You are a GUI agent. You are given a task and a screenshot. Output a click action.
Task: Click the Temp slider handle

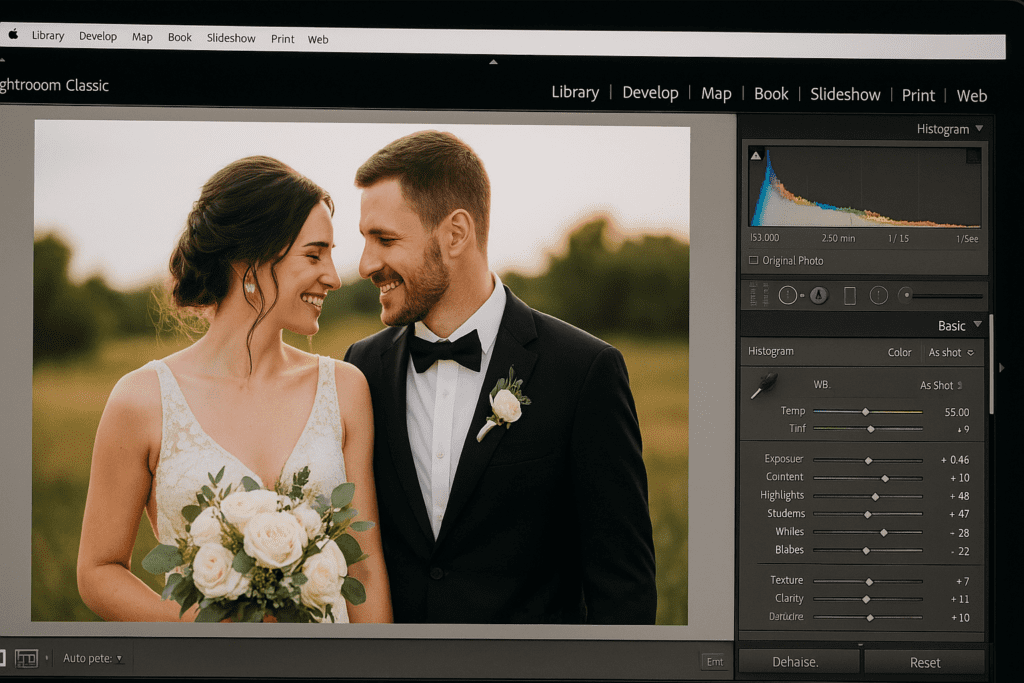(x=866, y=411)
